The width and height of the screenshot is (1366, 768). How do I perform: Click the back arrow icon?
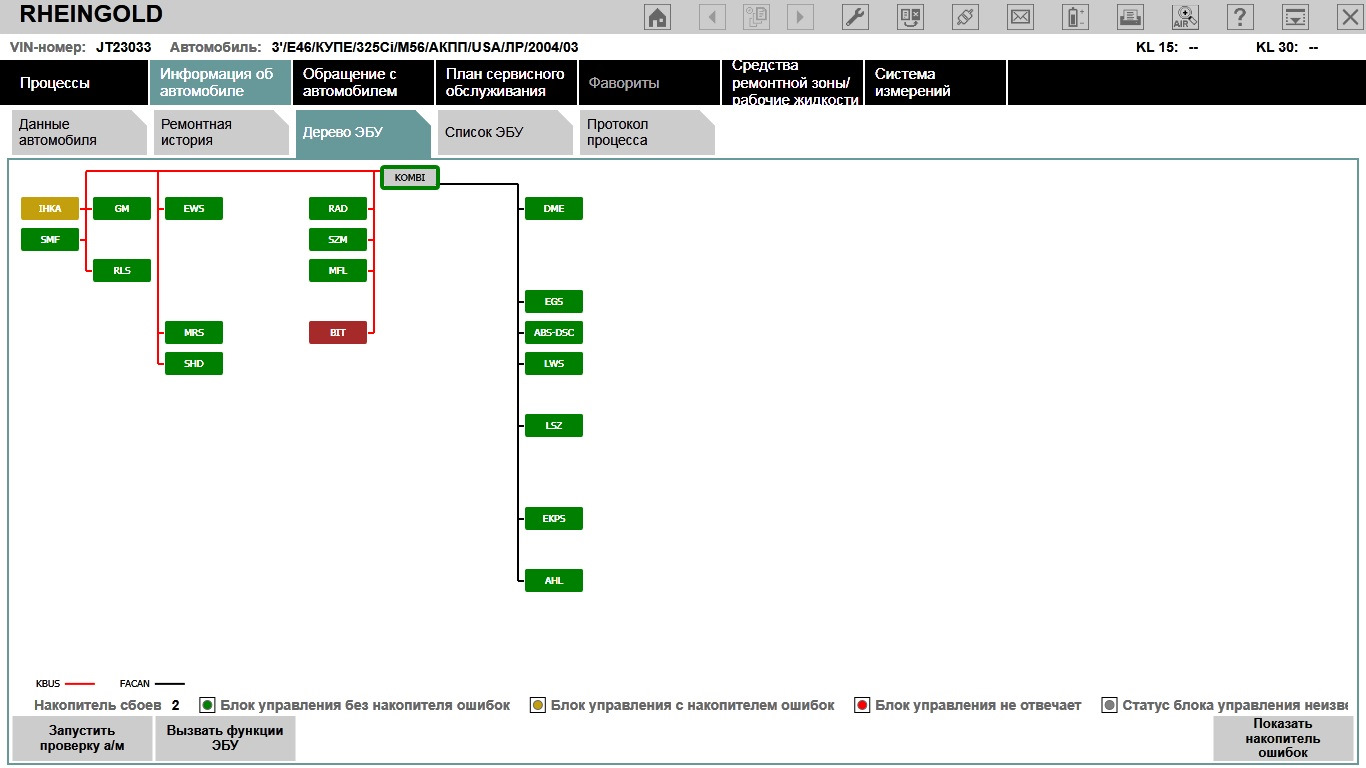[x=712, y=17]
